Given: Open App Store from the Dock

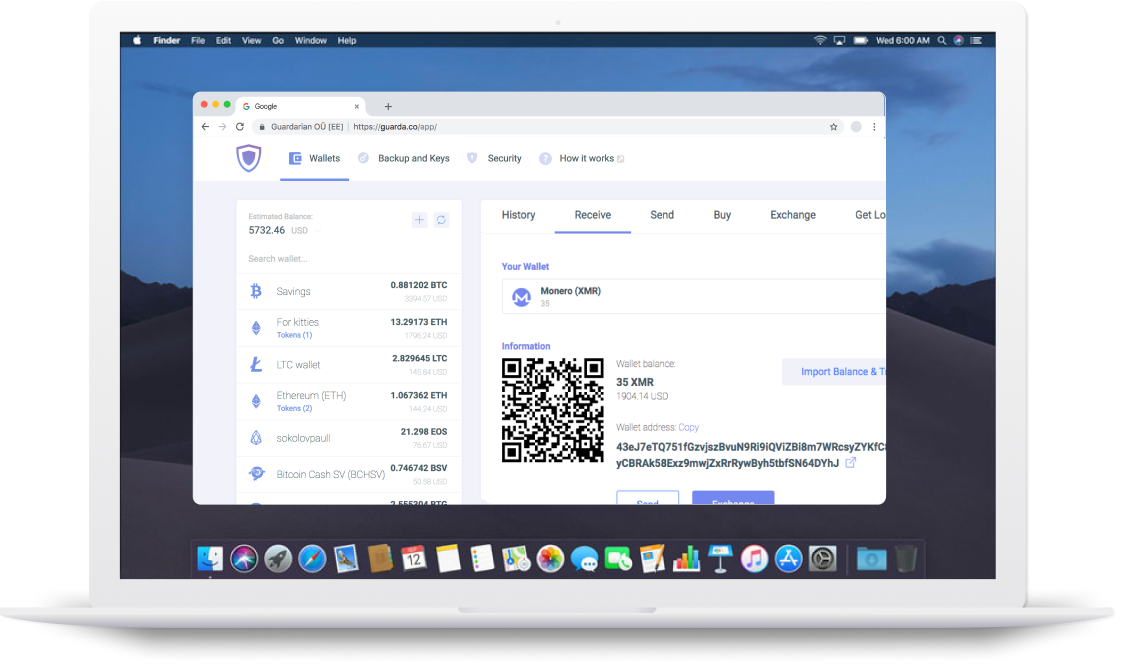Looking at the screenshot, I should click(x=788, y=558).
